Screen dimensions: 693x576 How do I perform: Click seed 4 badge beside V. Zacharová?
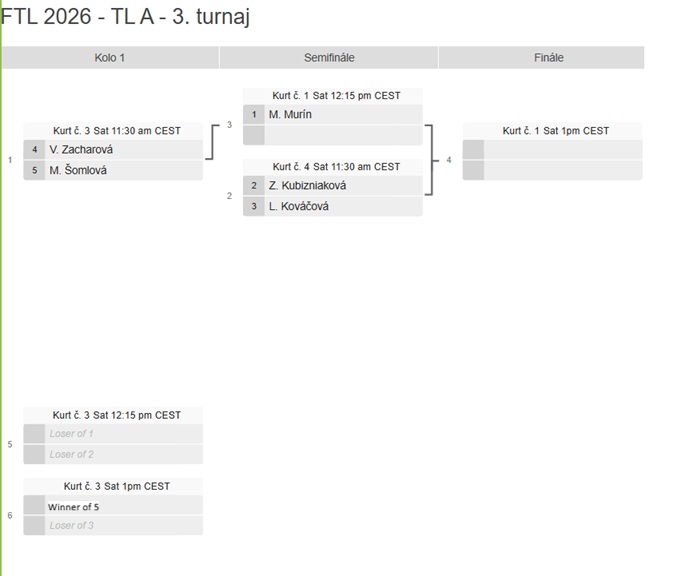(x=34, y=149)
